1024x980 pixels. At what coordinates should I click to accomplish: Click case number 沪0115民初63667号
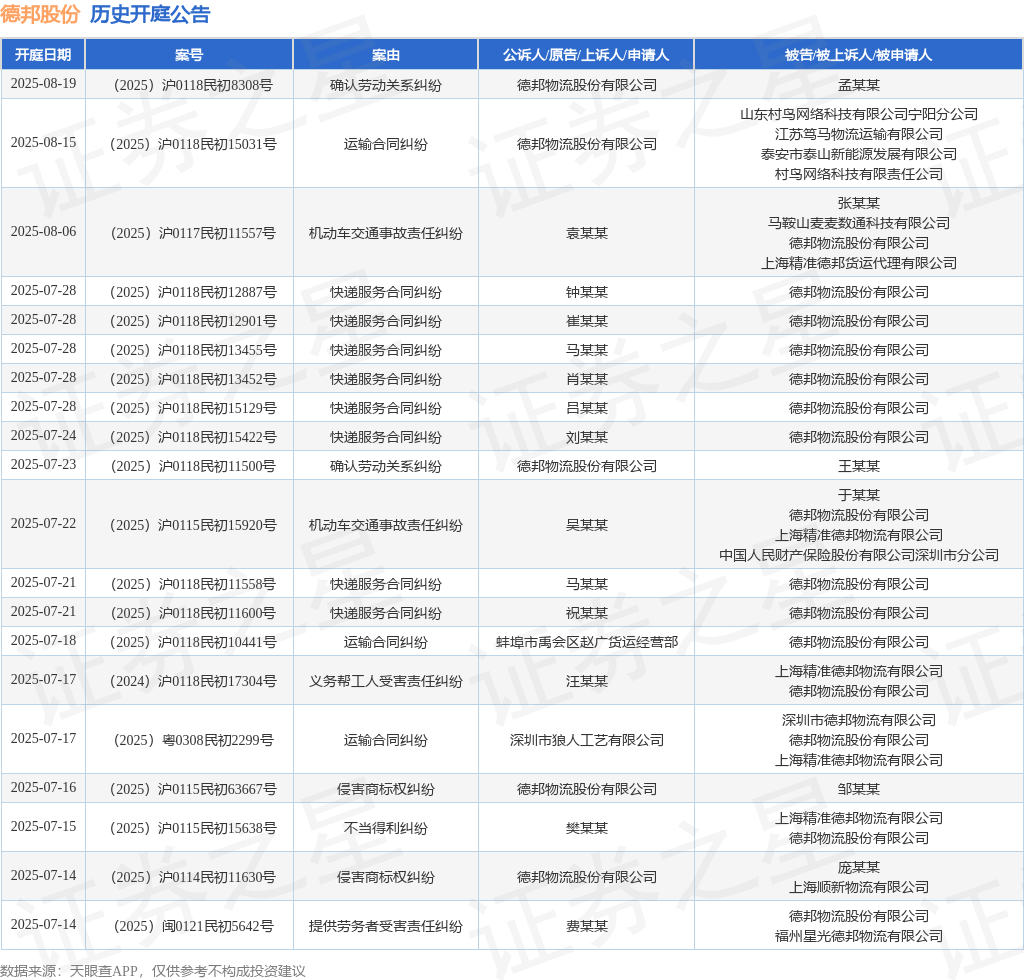193,789
